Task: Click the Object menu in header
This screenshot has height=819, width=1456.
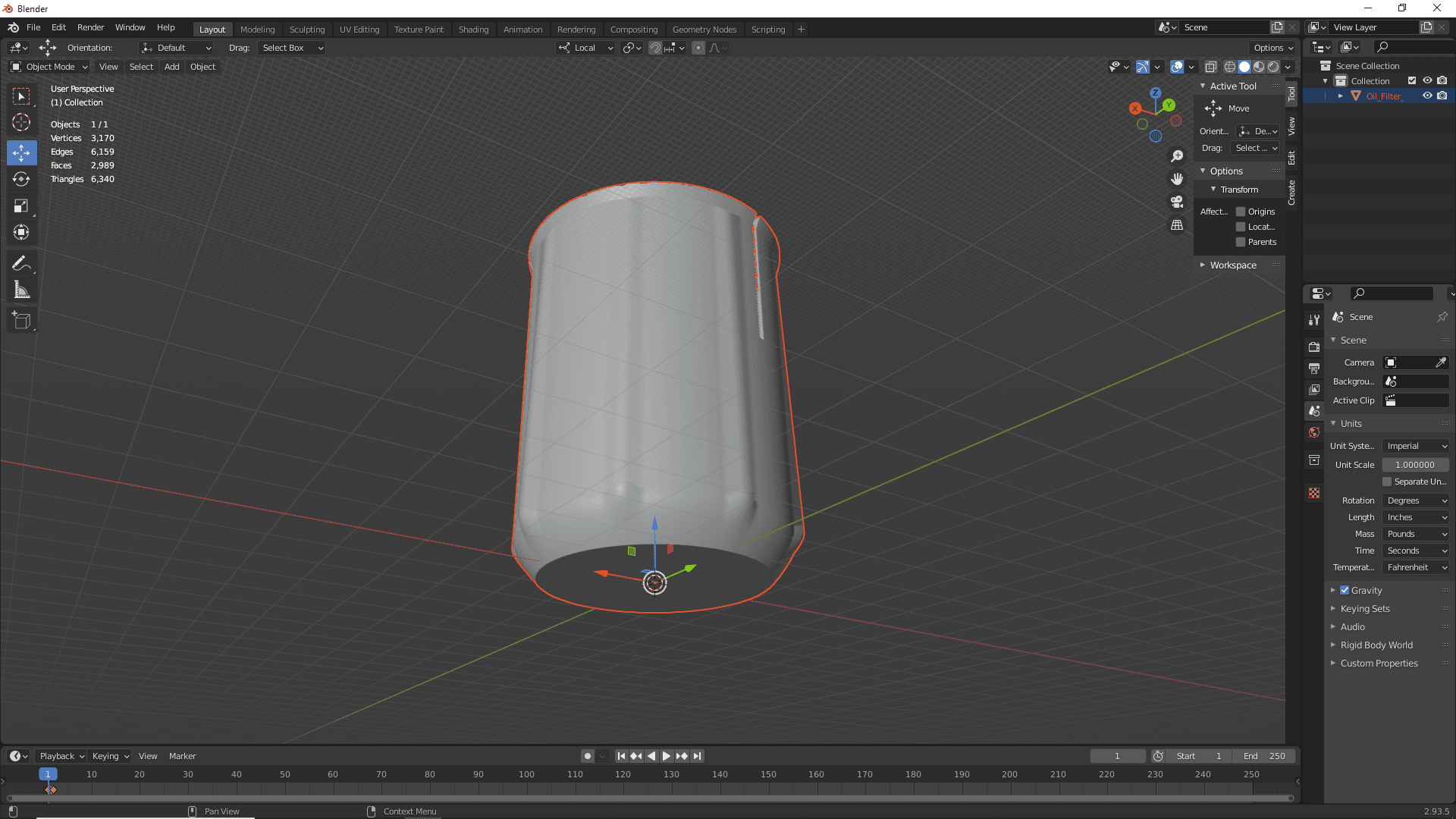Action: click(202, 66)
